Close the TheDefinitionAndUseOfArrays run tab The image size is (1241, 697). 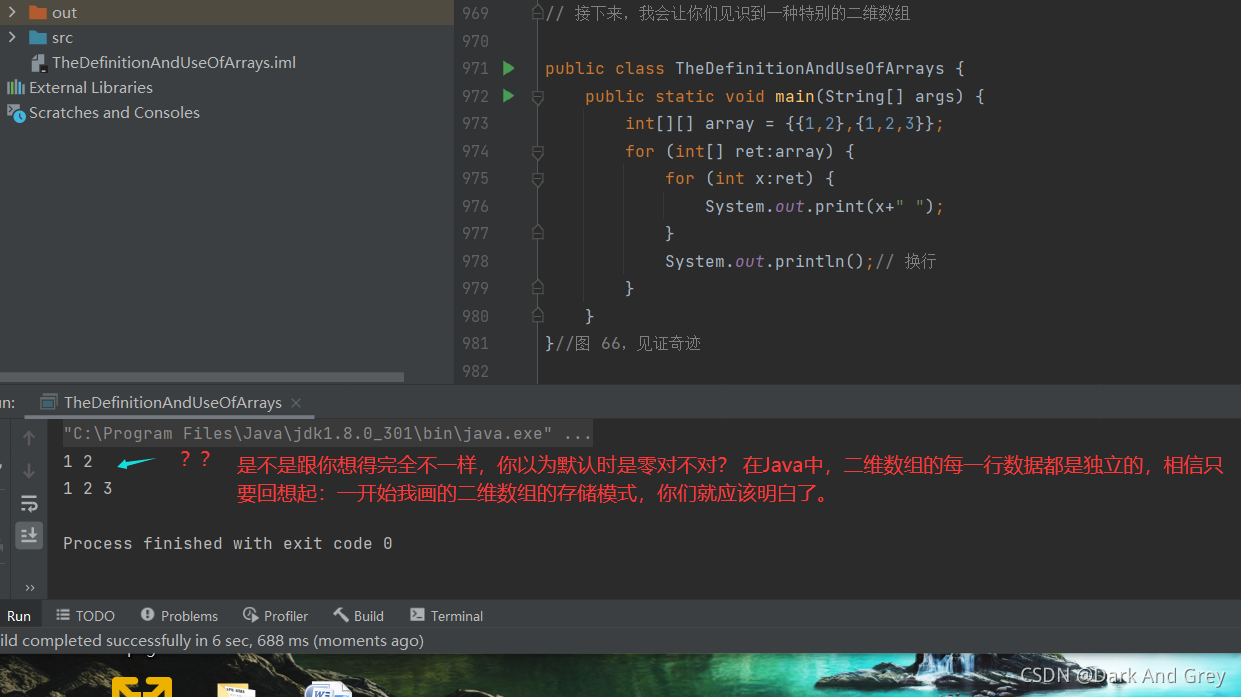pyautogui.click(x=296, y=402)
